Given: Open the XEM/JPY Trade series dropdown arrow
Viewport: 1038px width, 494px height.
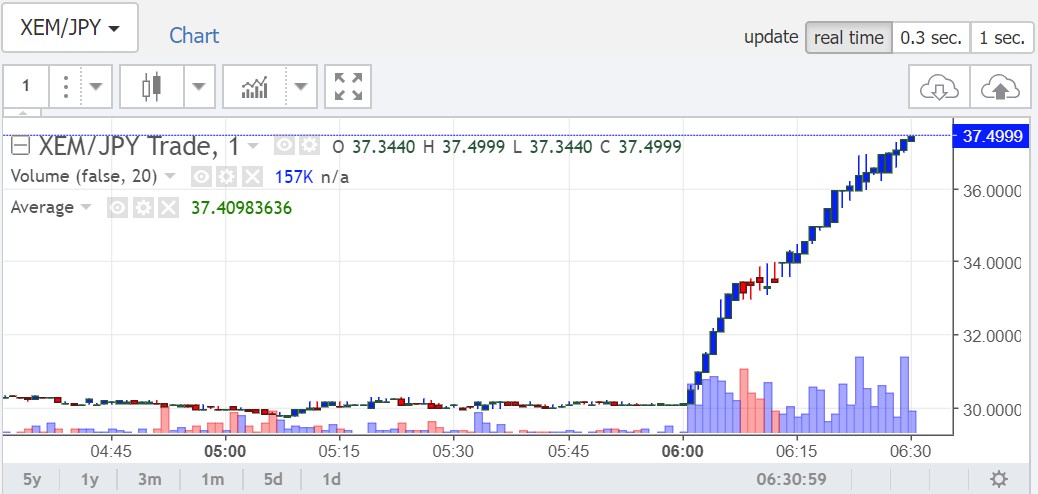Looking at the screenshot, I should pos(254,146).
